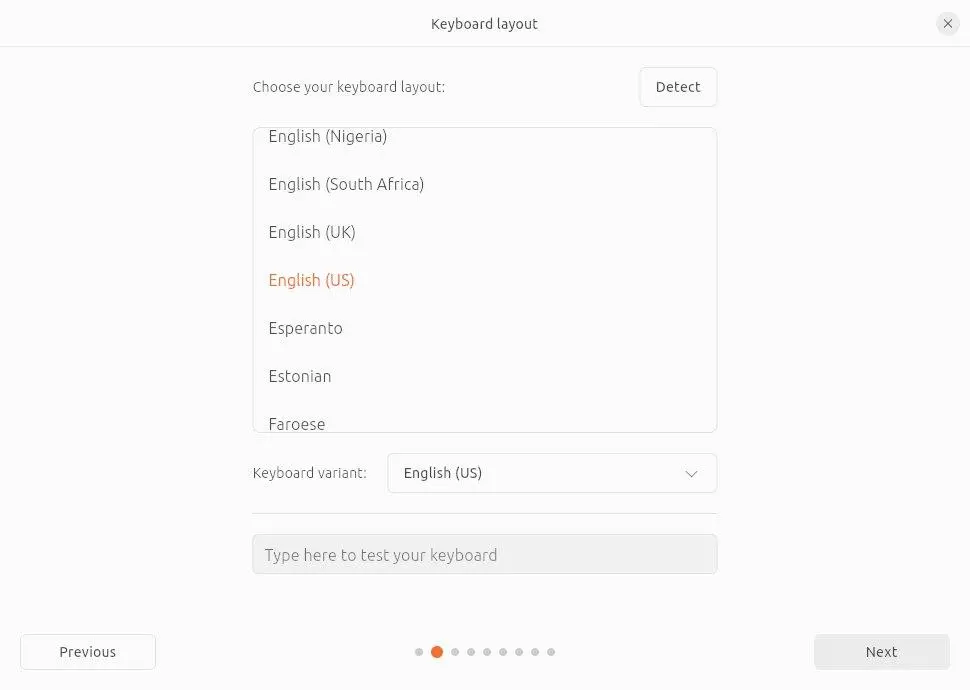
Task: Click the active orange step dot
Action: coord(437,652)
